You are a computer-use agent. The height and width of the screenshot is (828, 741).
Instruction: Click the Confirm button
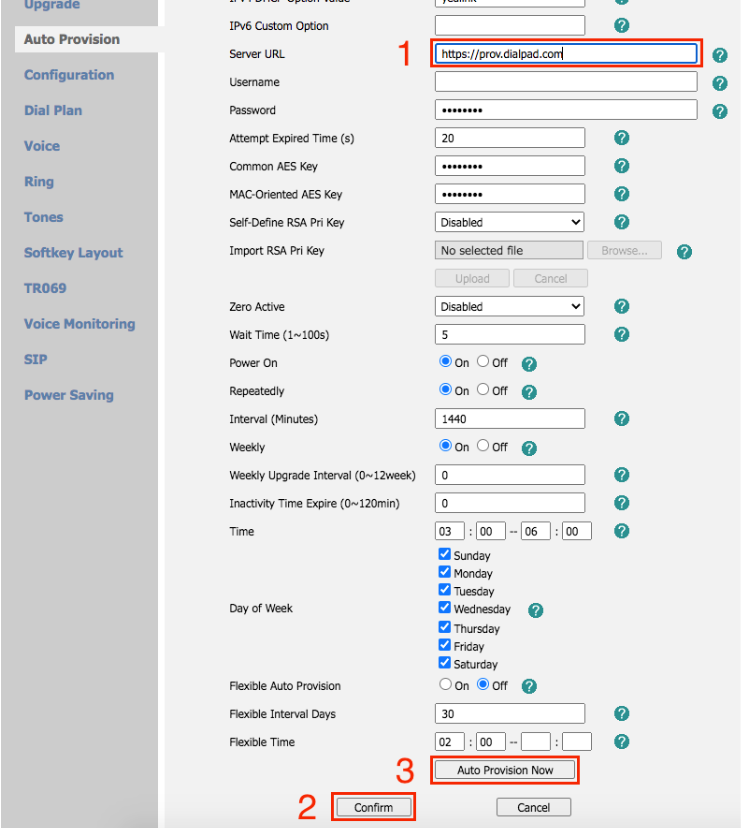click(373, 807)
